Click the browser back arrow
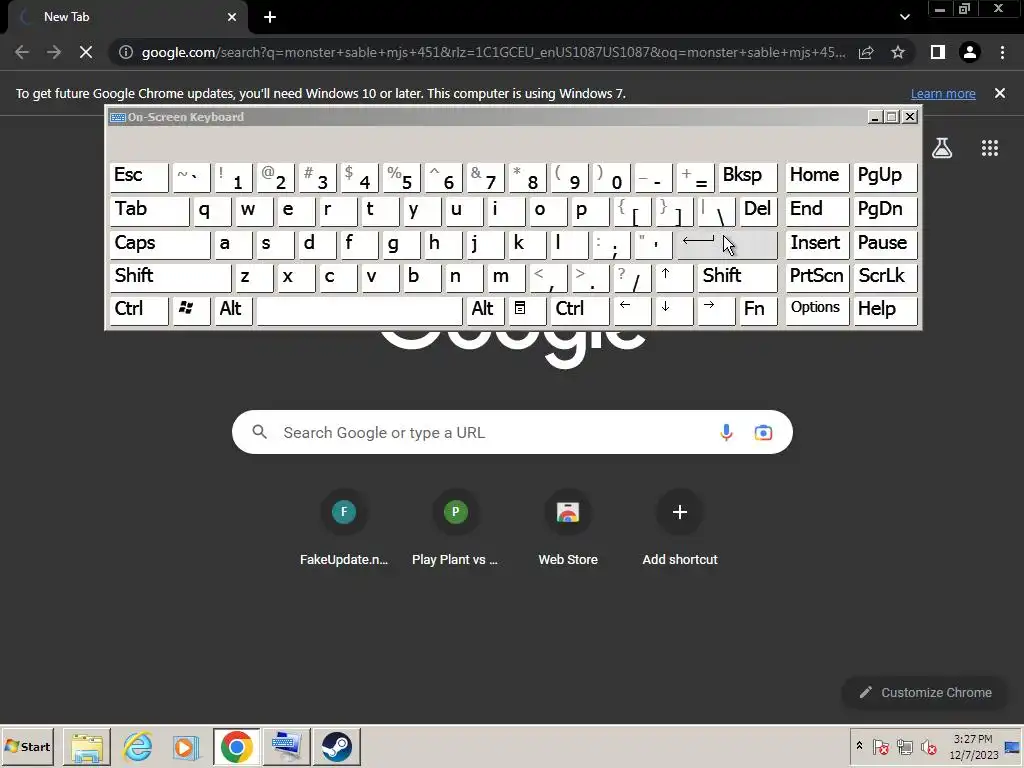The height and width of the screenshot is (768, 1024). 22,52
